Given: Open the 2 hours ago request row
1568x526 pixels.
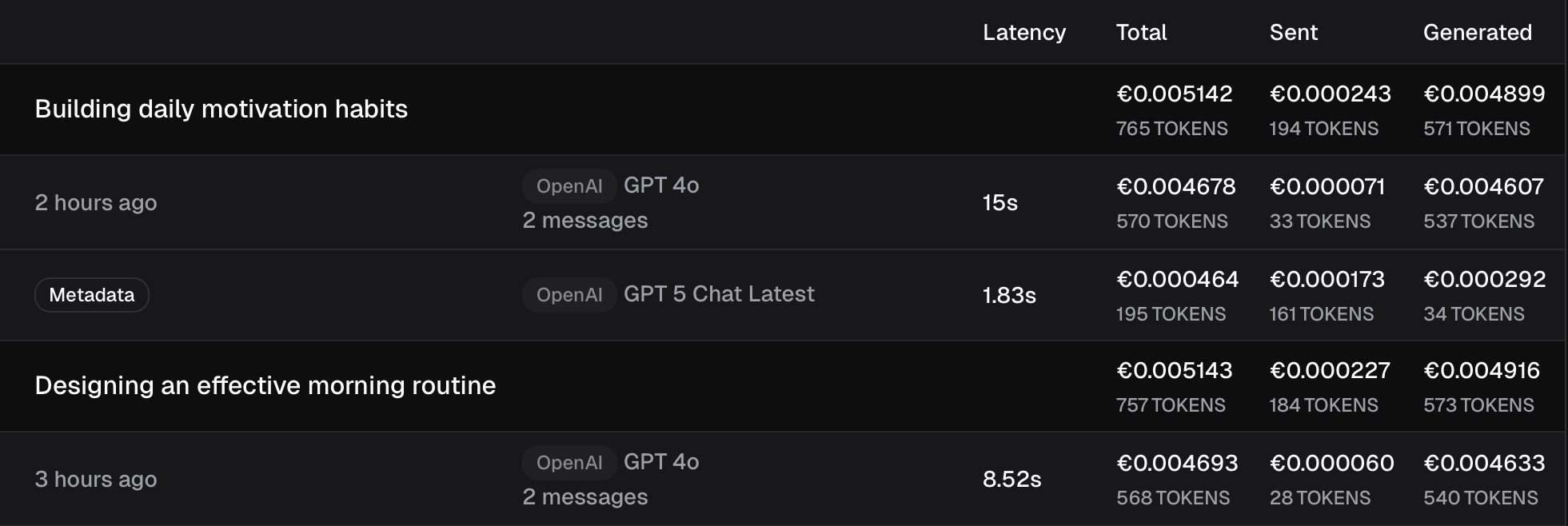Looking at the screenshot, I should (96, 203).
